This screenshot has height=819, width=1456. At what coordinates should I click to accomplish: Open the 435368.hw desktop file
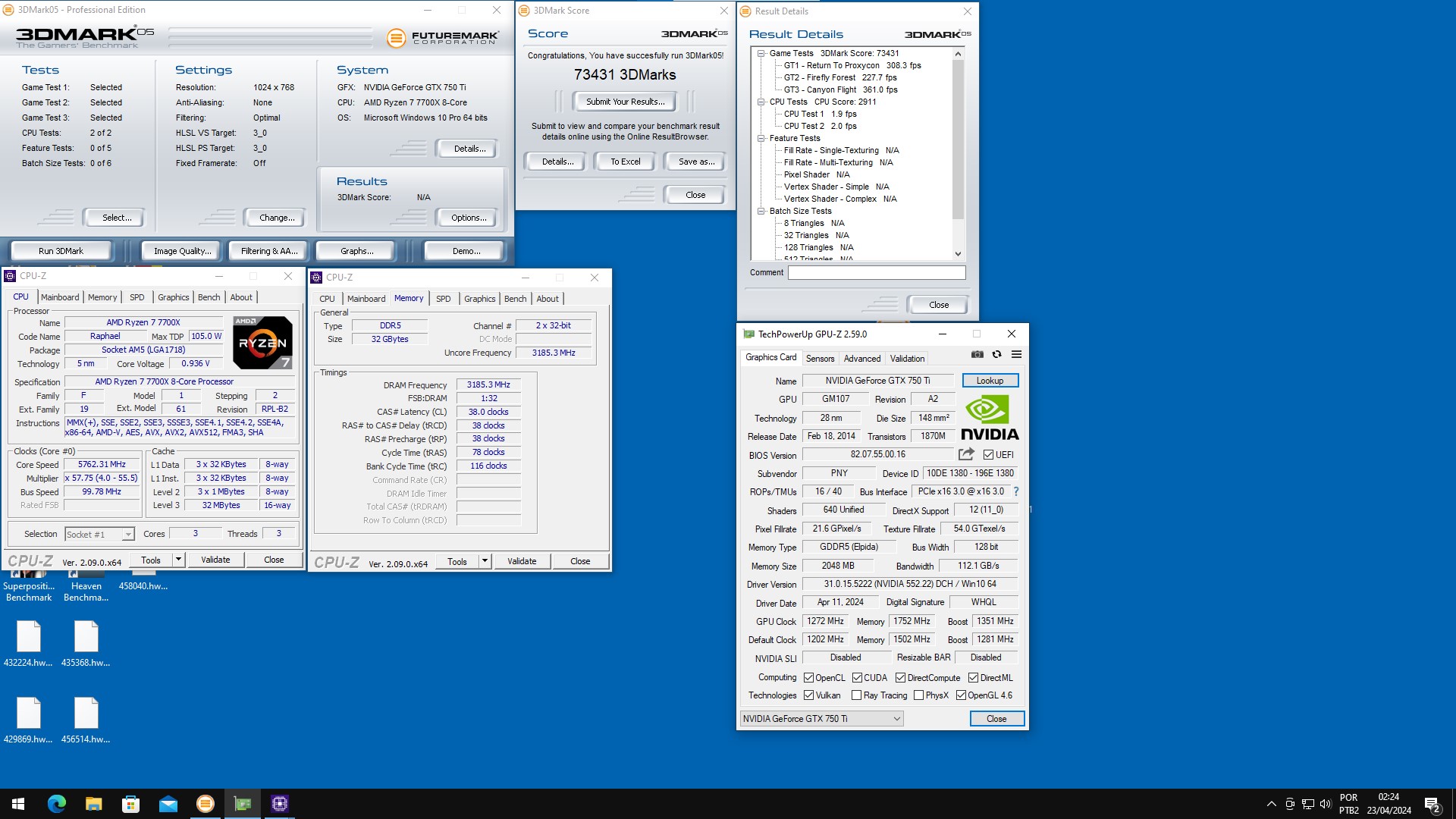pyautogui.click(x=86, y=643)
